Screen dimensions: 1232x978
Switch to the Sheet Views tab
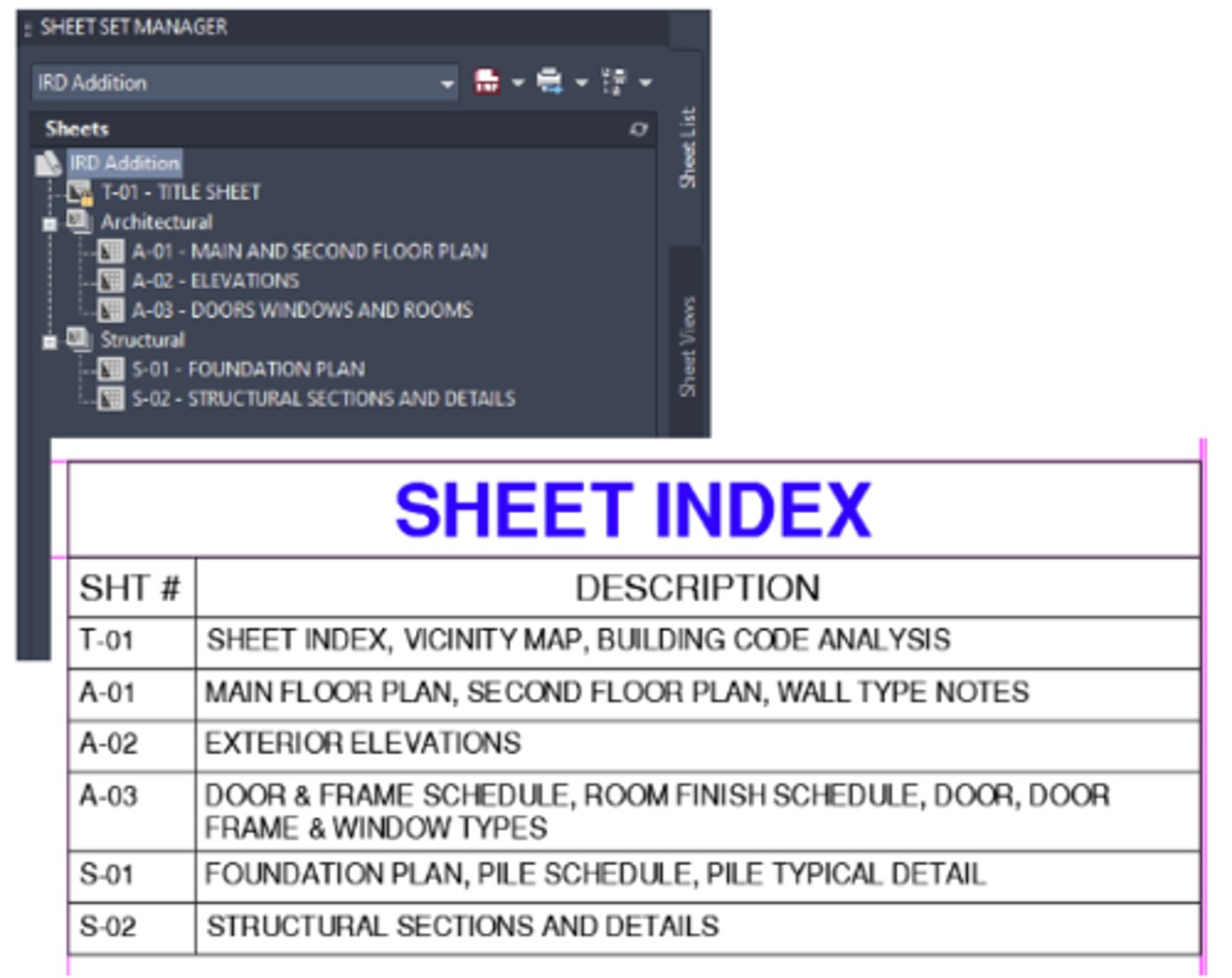tap(687, 347)
